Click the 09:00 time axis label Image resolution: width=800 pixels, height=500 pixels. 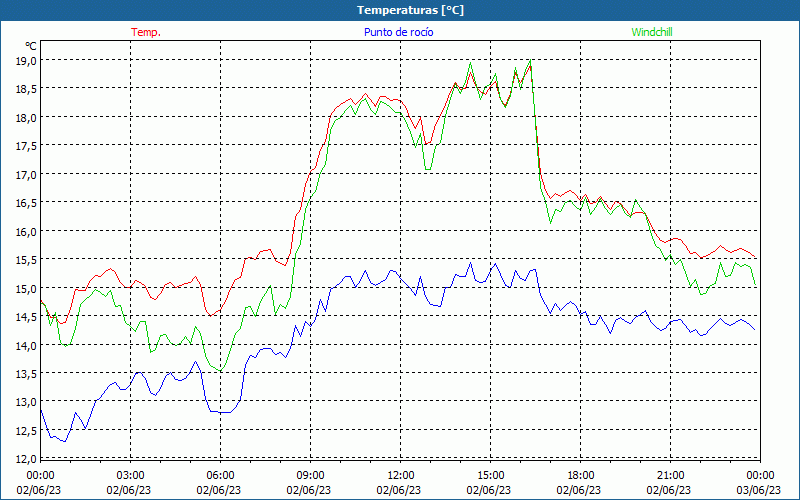click(310, 476)
